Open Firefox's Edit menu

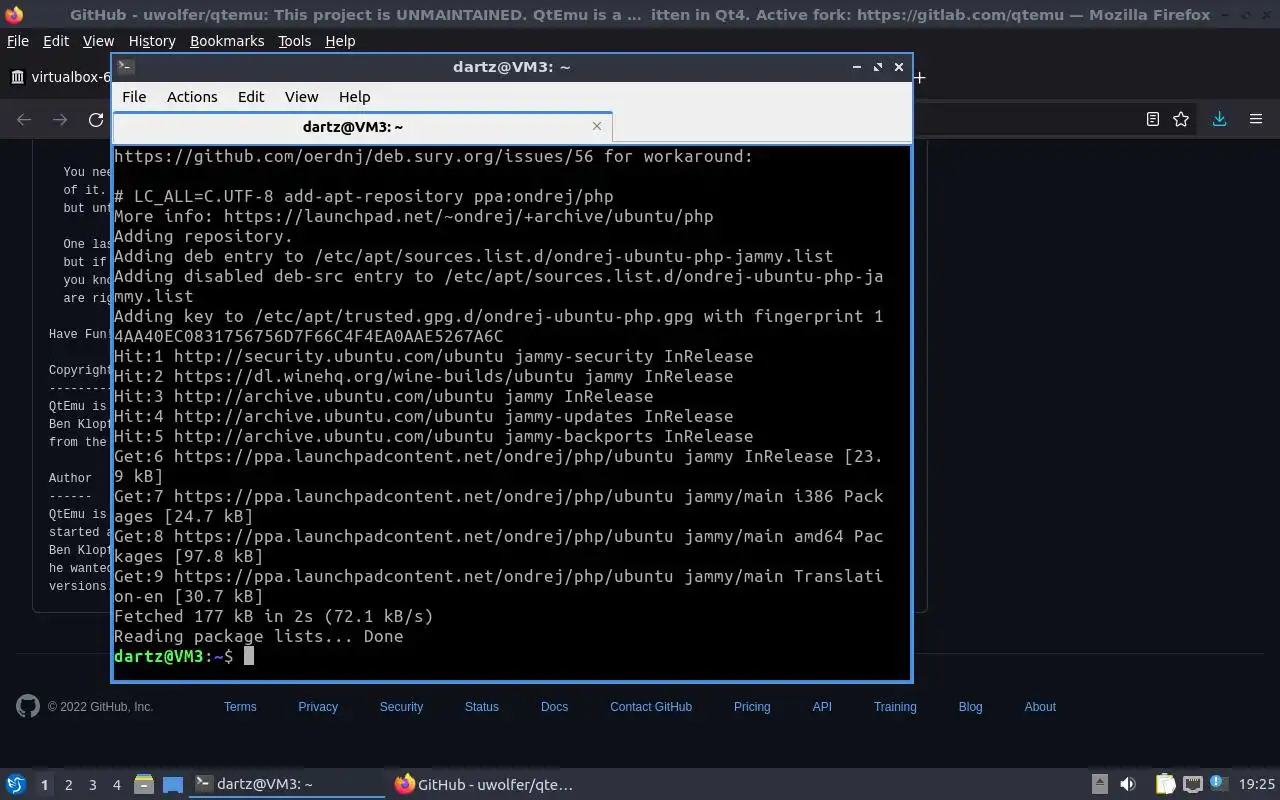pyautogui.click(x=56, y=41)
